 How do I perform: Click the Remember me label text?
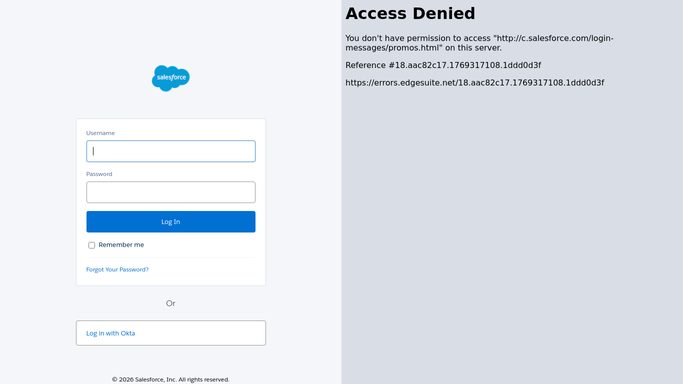coord(121,245)
